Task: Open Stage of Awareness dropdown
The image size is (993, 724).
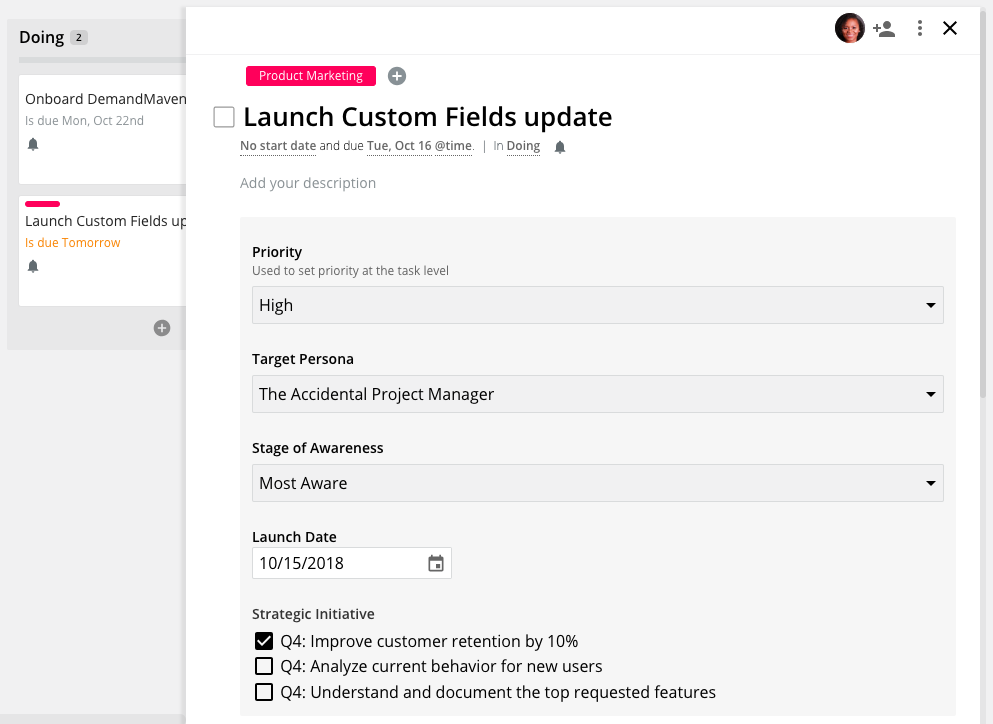Action: (597, 483)
